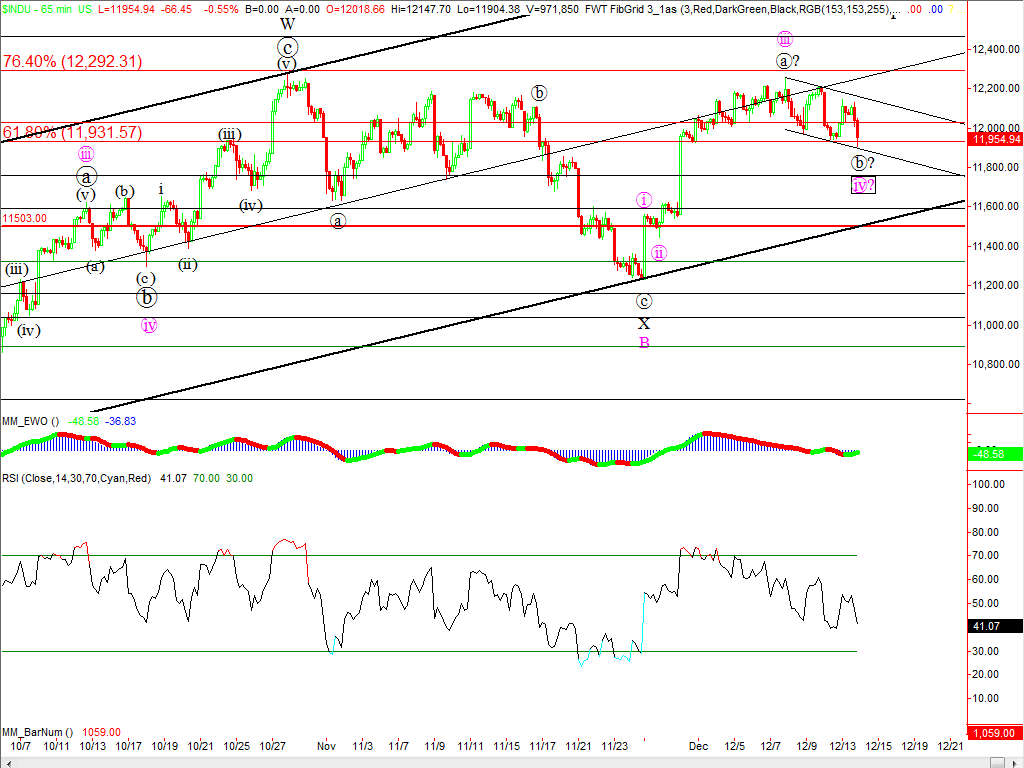Click the 12,400.00 price axis value
Screen dimensions: 1024x768
click(x=994, y=49)
